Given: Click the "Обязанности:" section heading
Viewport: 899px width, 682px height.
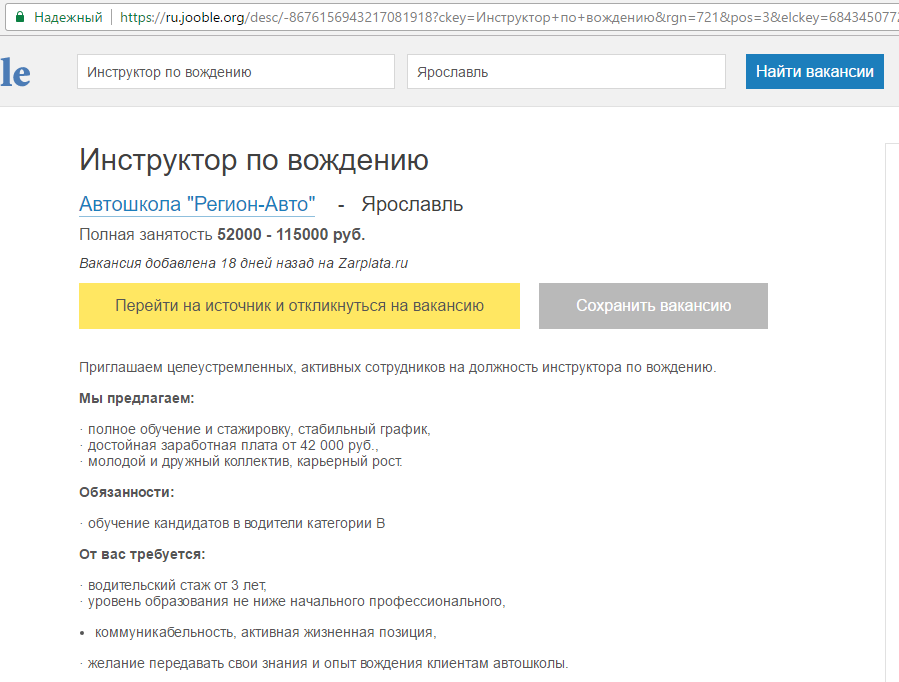Looking at the screenshot, I should pos(127,492).
